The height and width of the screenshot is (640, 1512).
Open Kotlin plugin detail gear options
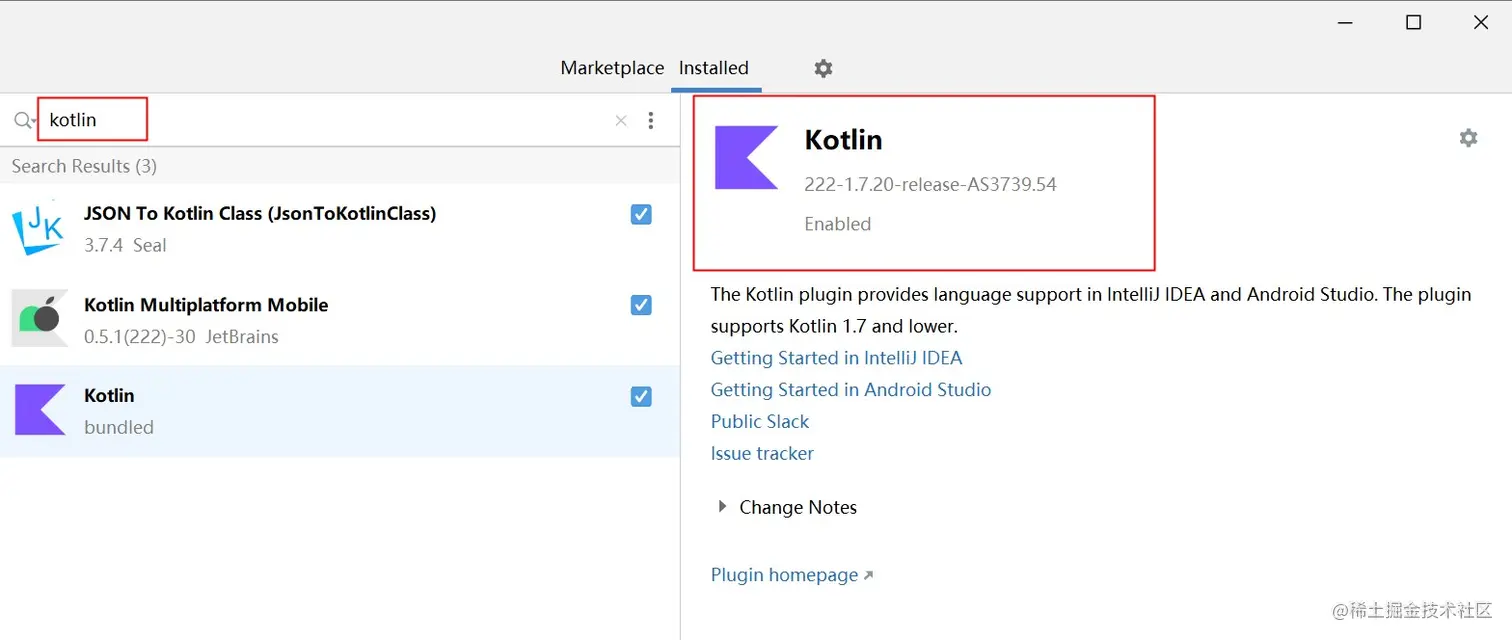(1468, 138)
